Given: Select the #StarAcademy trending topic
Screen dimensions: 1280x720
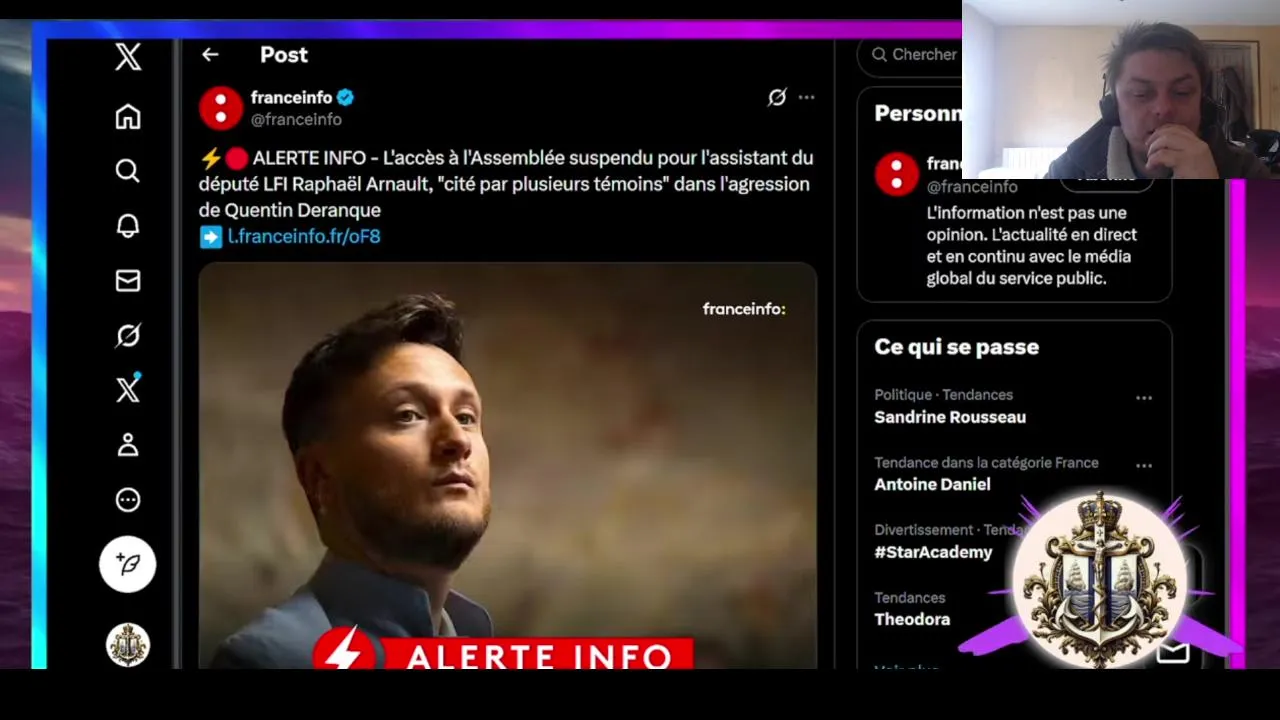Looking at the screenshot, I should point(933,552).
